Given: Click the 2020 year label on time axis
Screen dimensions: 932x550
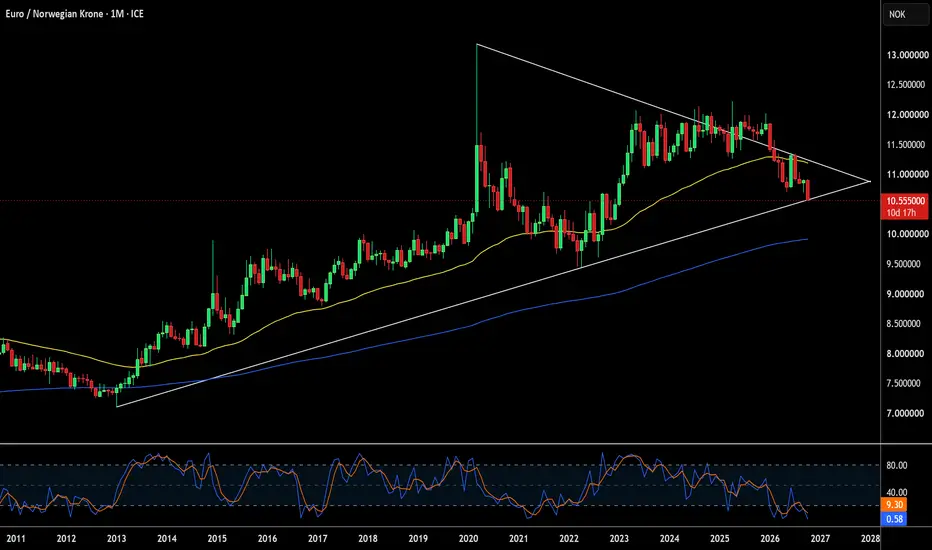Looking at the screenshot, I should [x=468, y=539].
